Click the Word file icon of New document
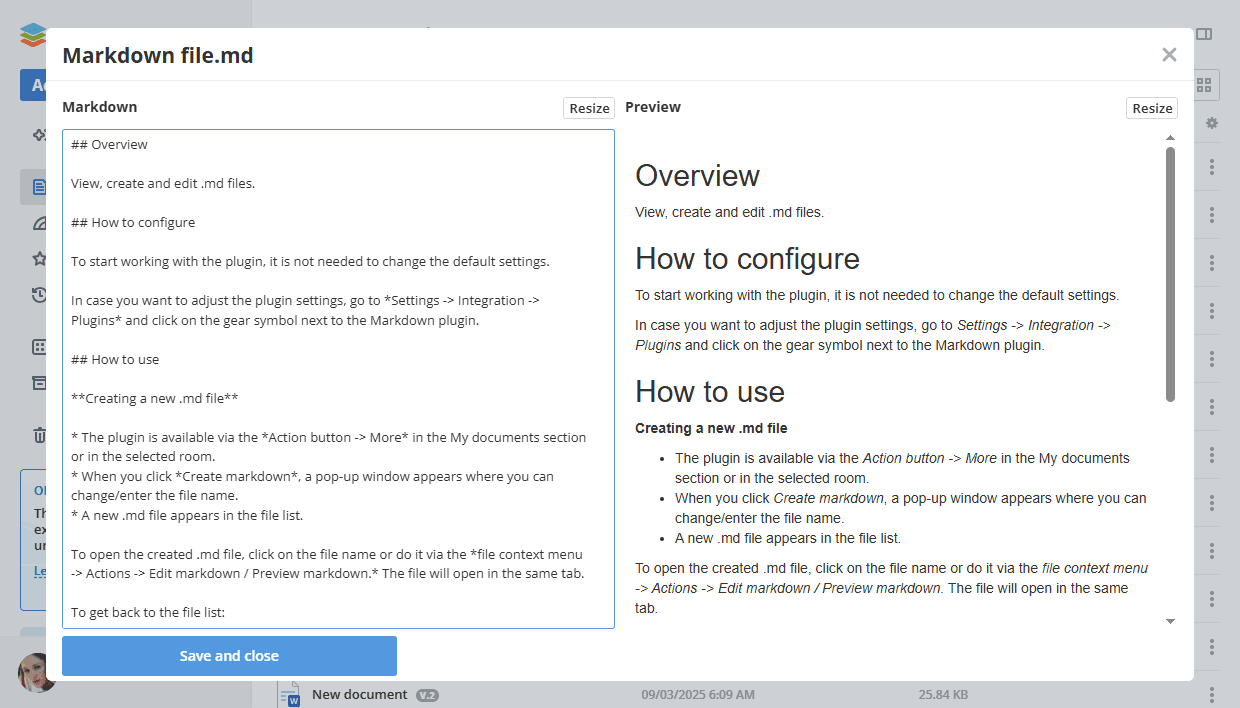 (290, 694)
